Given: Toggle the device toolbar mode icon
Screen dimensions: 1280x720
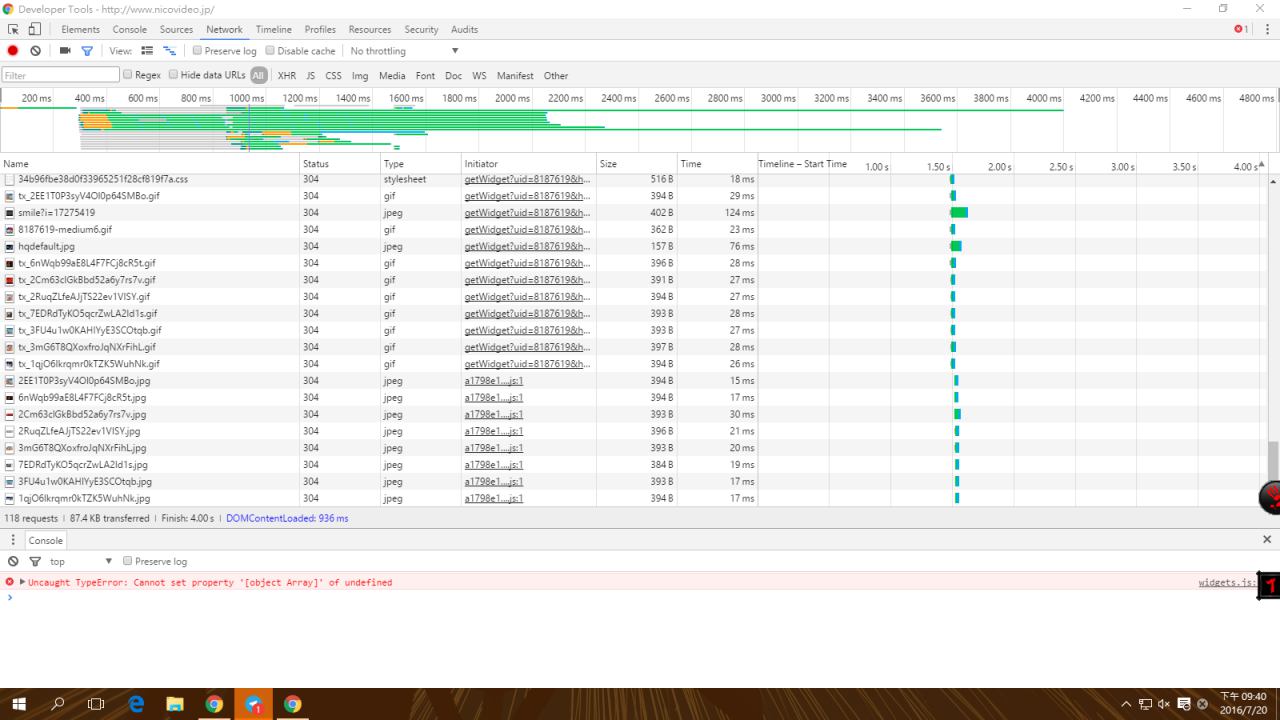Looking at the screenshot, I should coord(35,30).
